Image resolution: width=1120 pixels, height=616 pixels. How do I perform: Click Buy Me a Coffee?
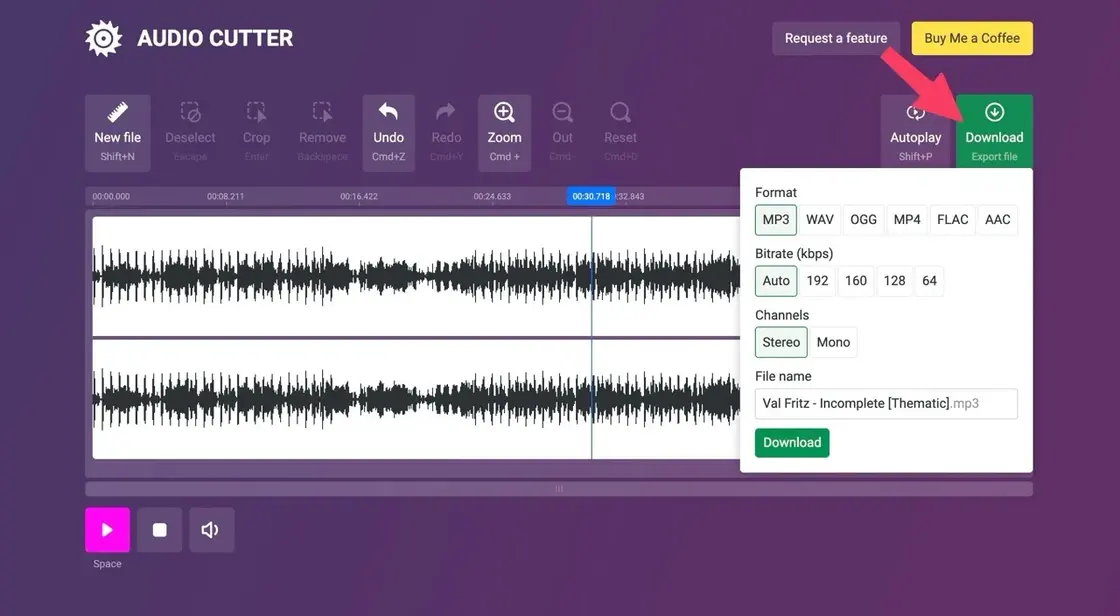tap(972, 39)
